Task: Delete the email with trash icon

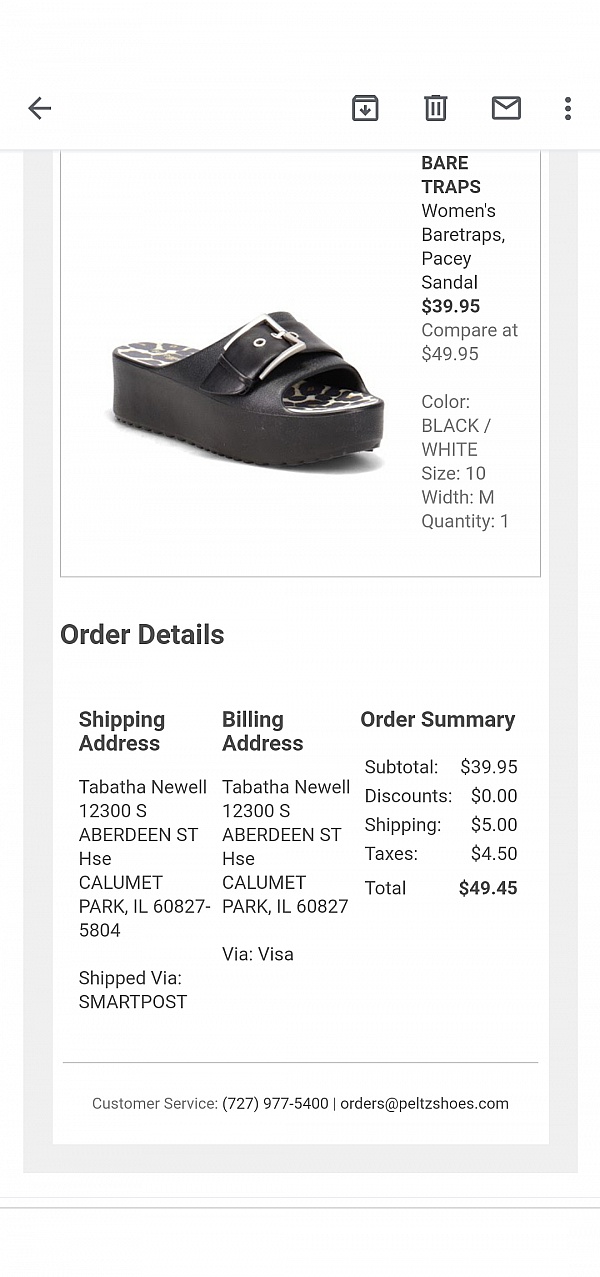Action: [435, 108]
